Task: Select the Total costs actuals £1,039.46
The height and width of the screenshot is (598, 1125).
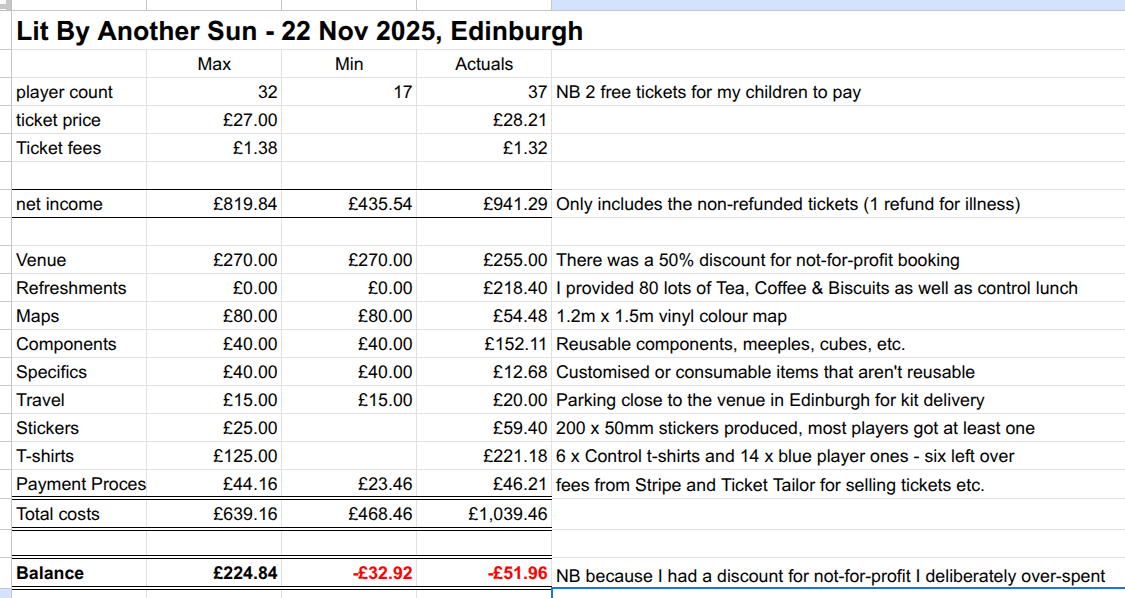Action: pyautogui.click(x=508, y=514)
